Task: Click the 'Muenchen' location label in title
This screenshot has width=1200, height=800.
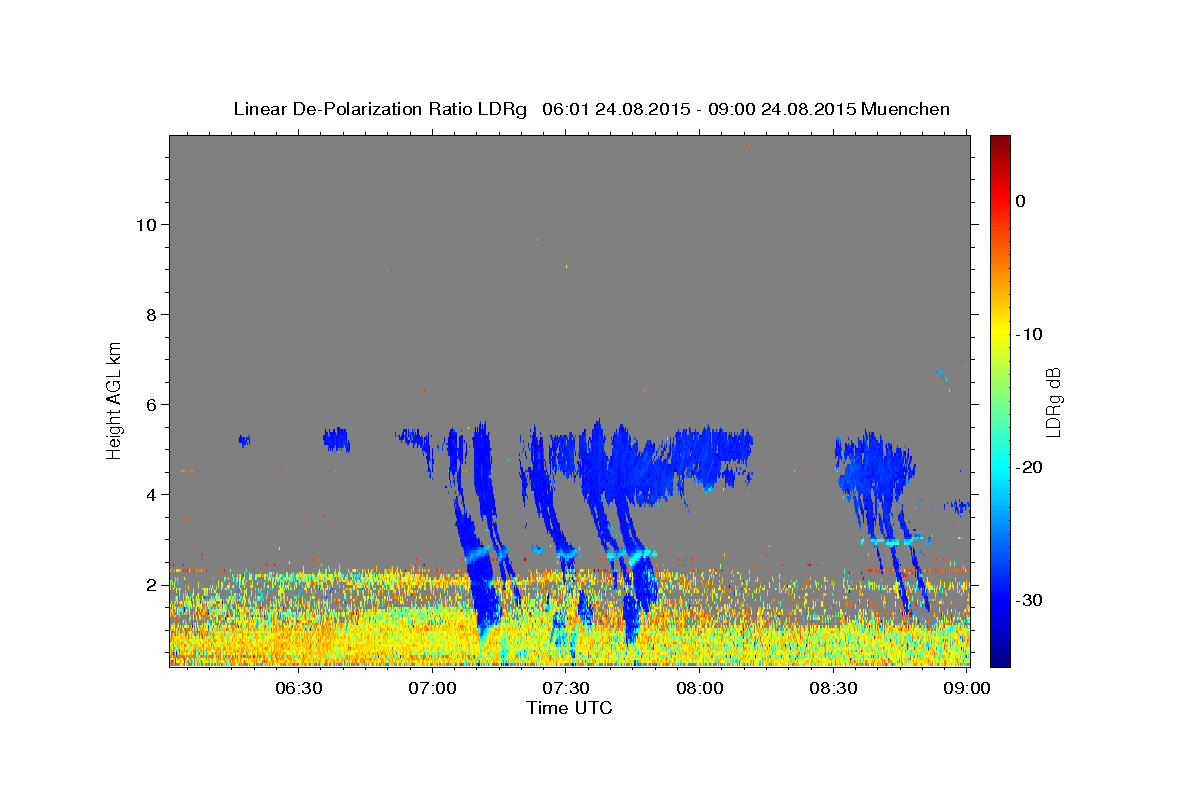Action: click(x=906, y=109)
